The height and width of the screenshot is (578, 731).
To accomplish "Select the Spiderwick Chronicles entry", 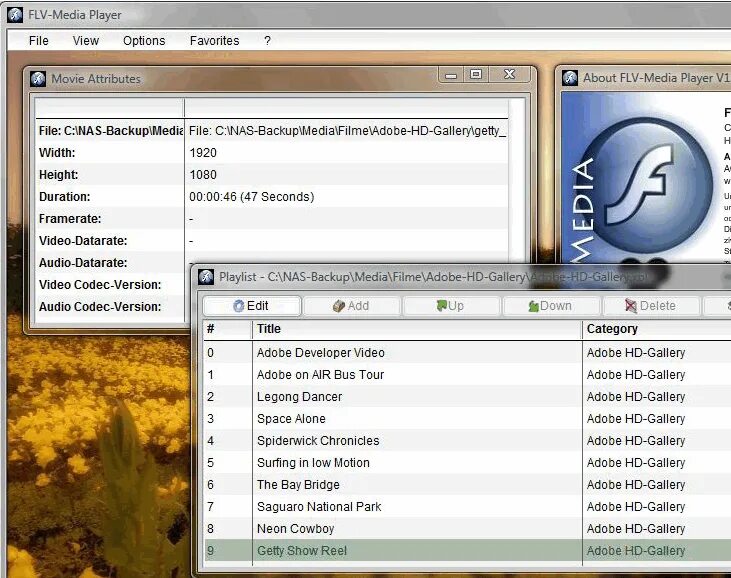I will pyautogui.click(x=467, y=440).
